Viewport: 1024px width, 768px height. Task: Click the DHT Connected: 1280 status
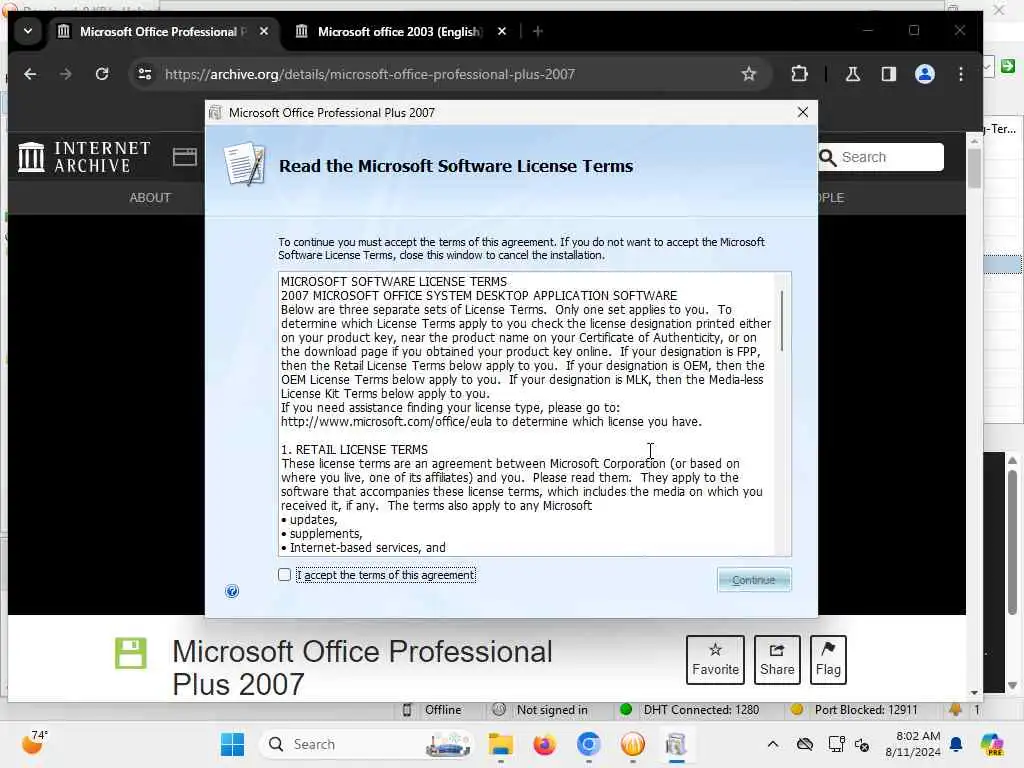click(x=689, y=710)
